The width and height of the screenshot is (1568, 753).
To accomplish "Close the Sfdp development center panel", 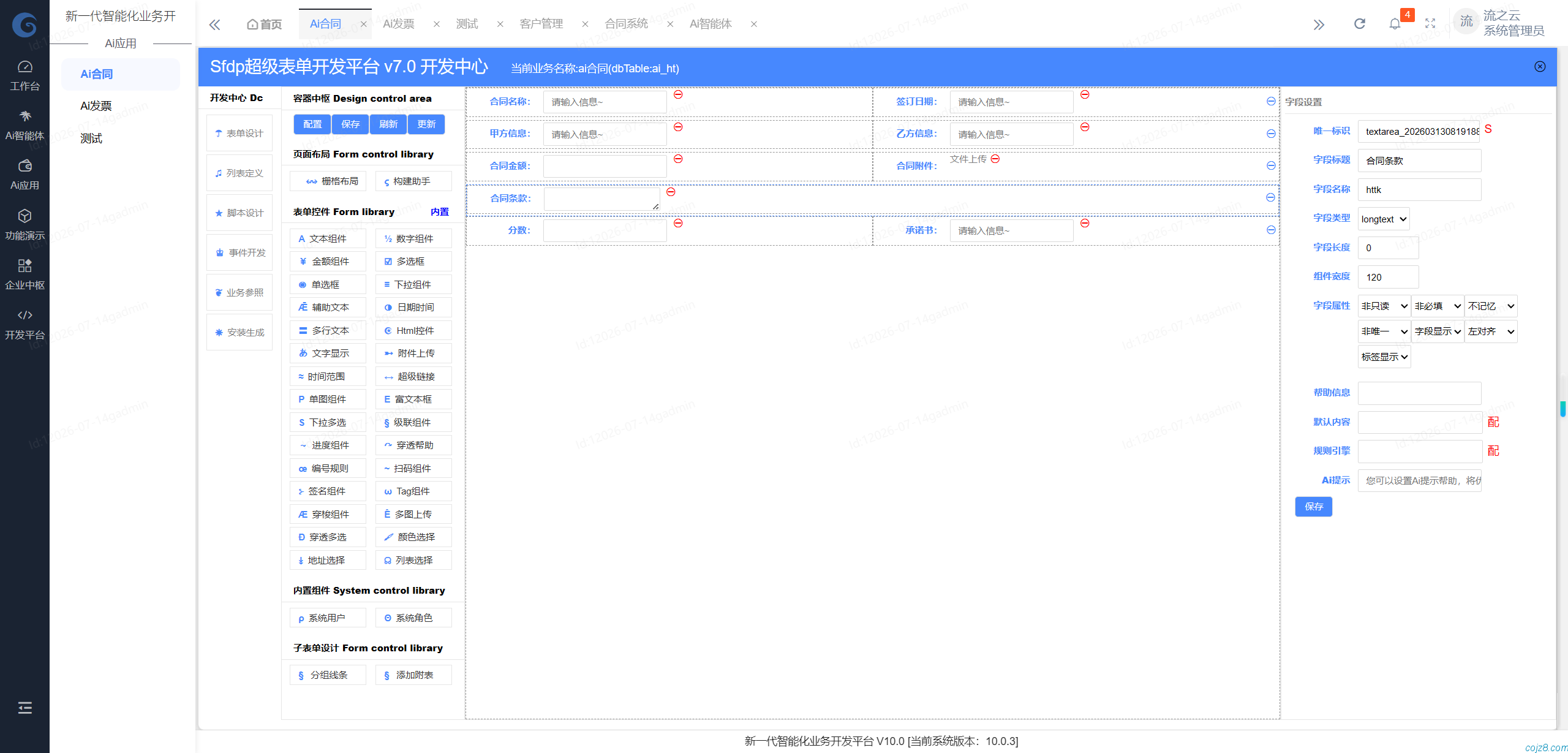I will pyautogui.click(x=1540, y=67).
